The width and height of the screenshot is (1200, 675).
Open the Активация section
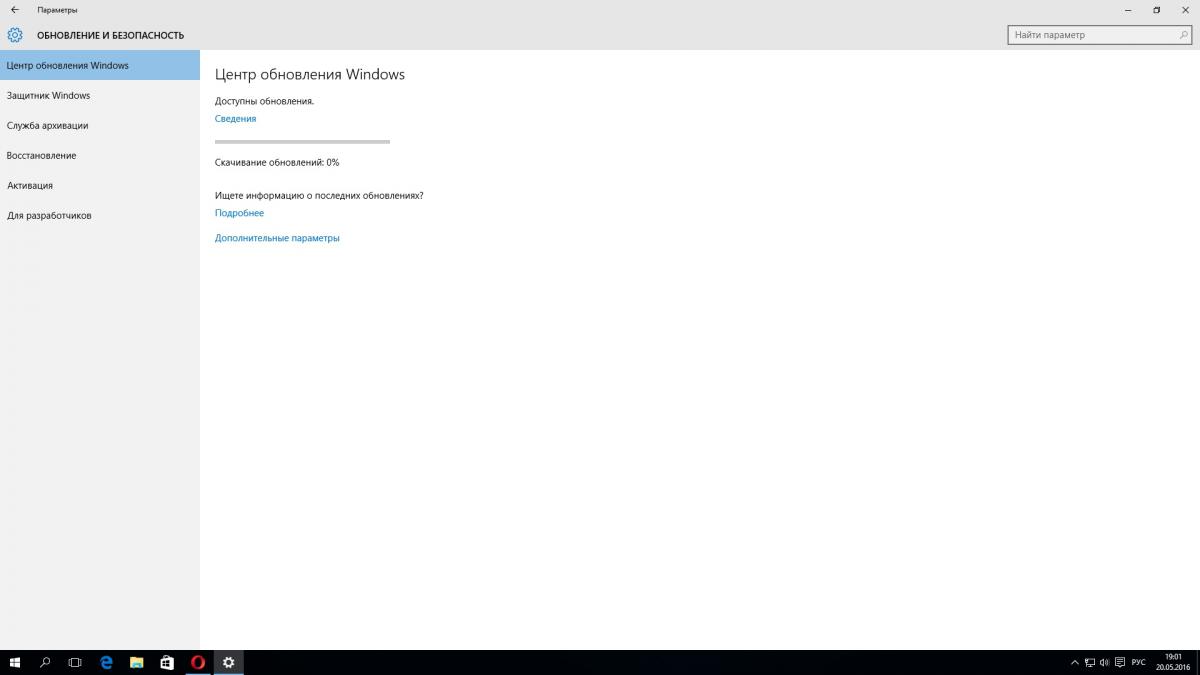(x=100, y=186)
